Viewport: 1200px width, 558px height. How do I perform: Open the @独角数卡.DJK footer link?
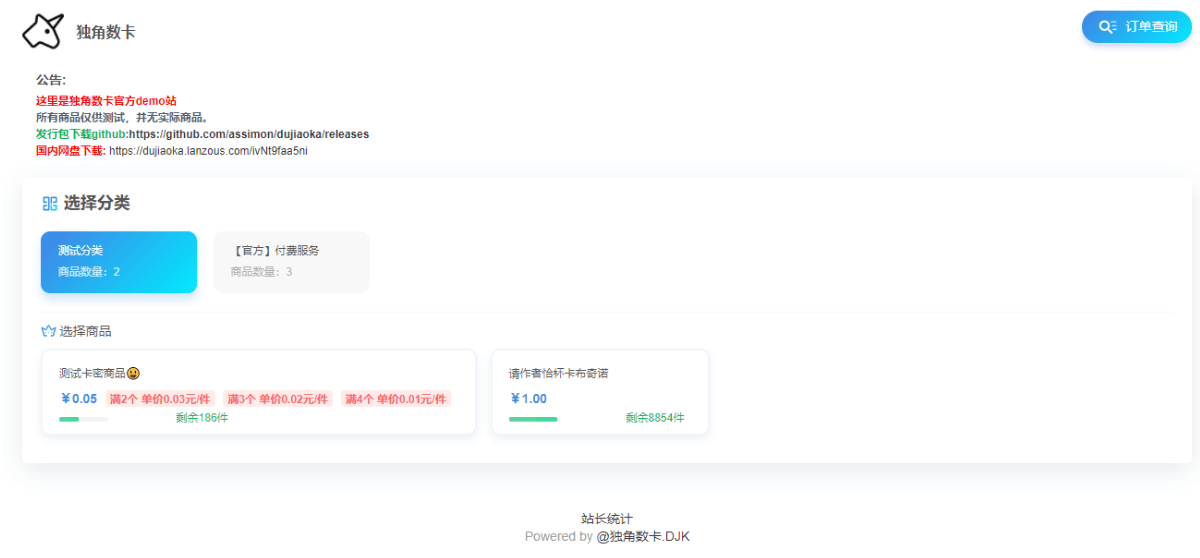pos(643,536)
